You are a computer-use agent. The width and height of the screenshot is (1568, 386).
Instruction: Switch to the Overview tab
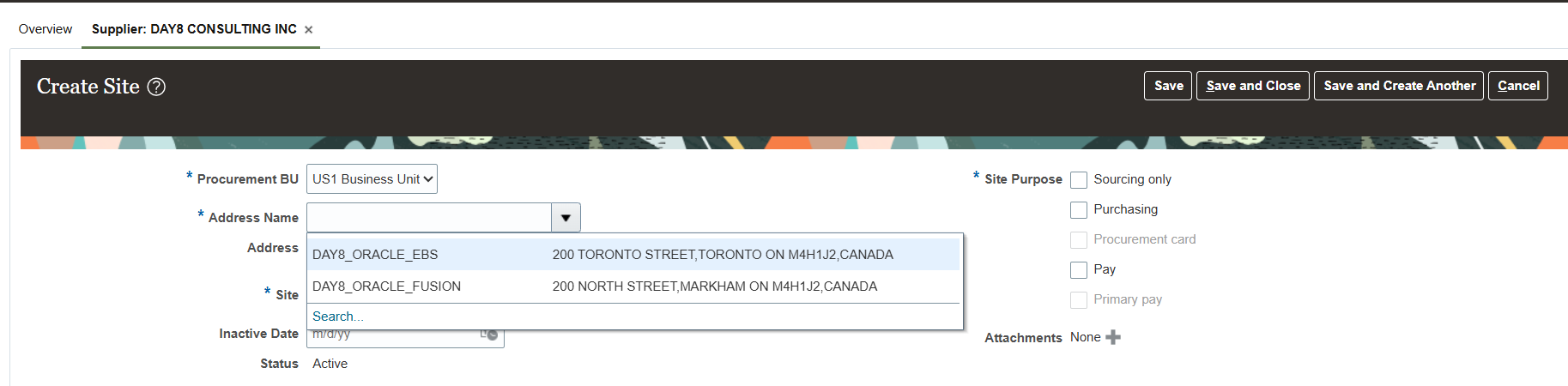(45, 29)
